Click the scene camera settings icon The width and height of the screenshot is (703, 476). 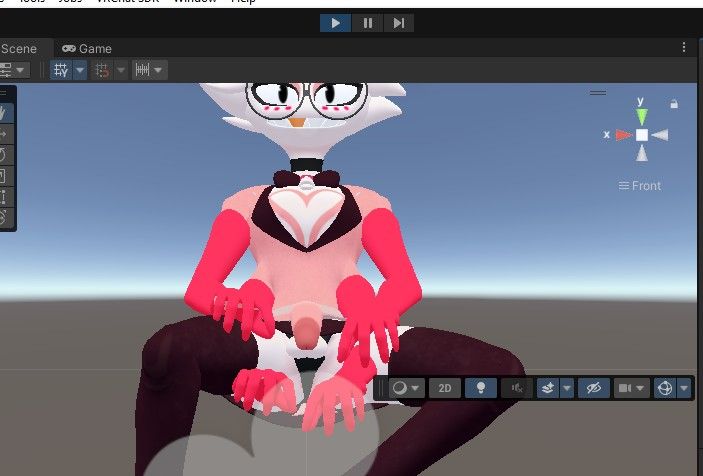[625, 388]
